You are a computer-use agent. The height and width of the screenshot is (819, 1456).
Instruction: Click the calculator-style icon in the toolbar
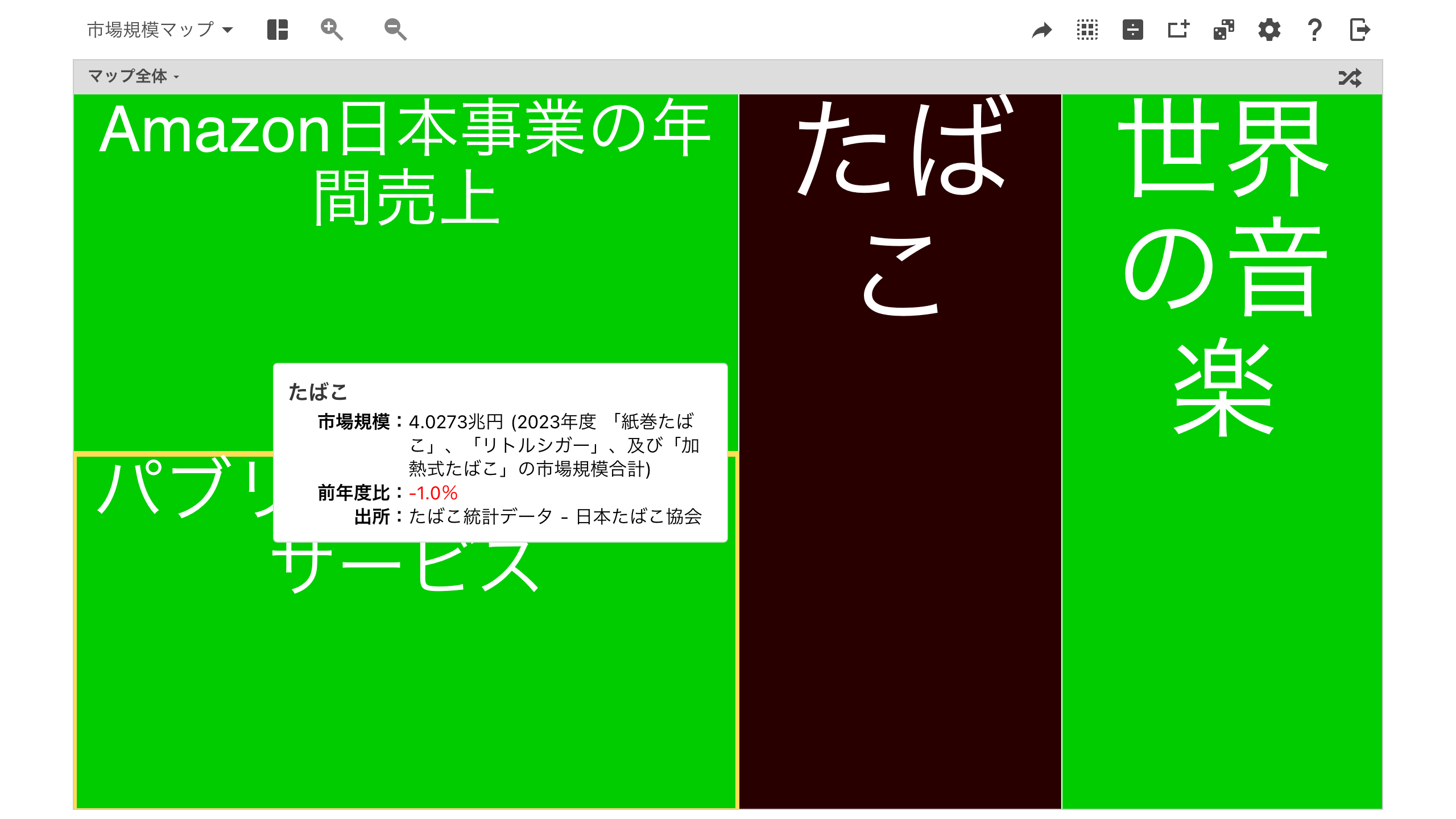click(x=1133, y=30)
